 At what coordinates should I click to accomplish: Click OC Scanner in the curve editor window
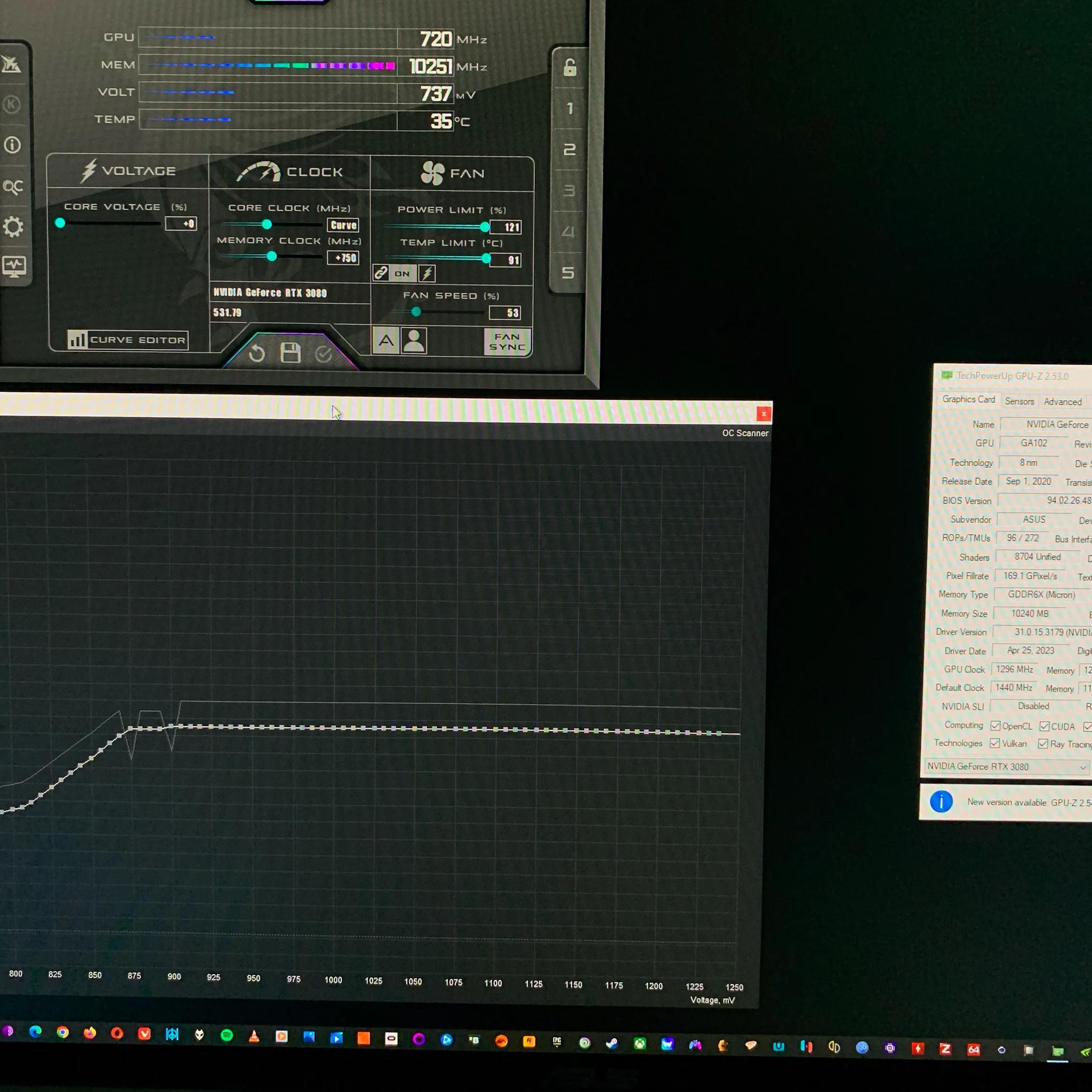745,433
